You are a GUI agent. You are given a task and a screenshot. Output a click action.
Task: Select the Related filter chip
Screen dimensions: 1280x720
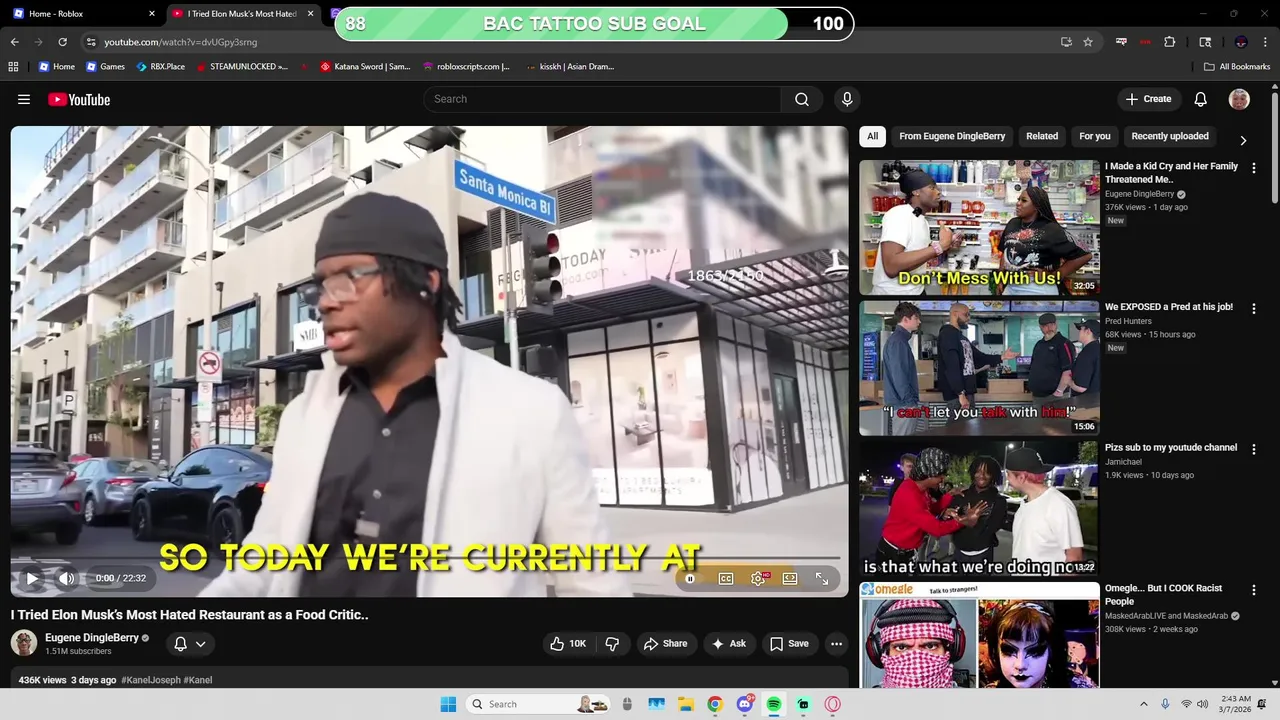[1042, 136]
